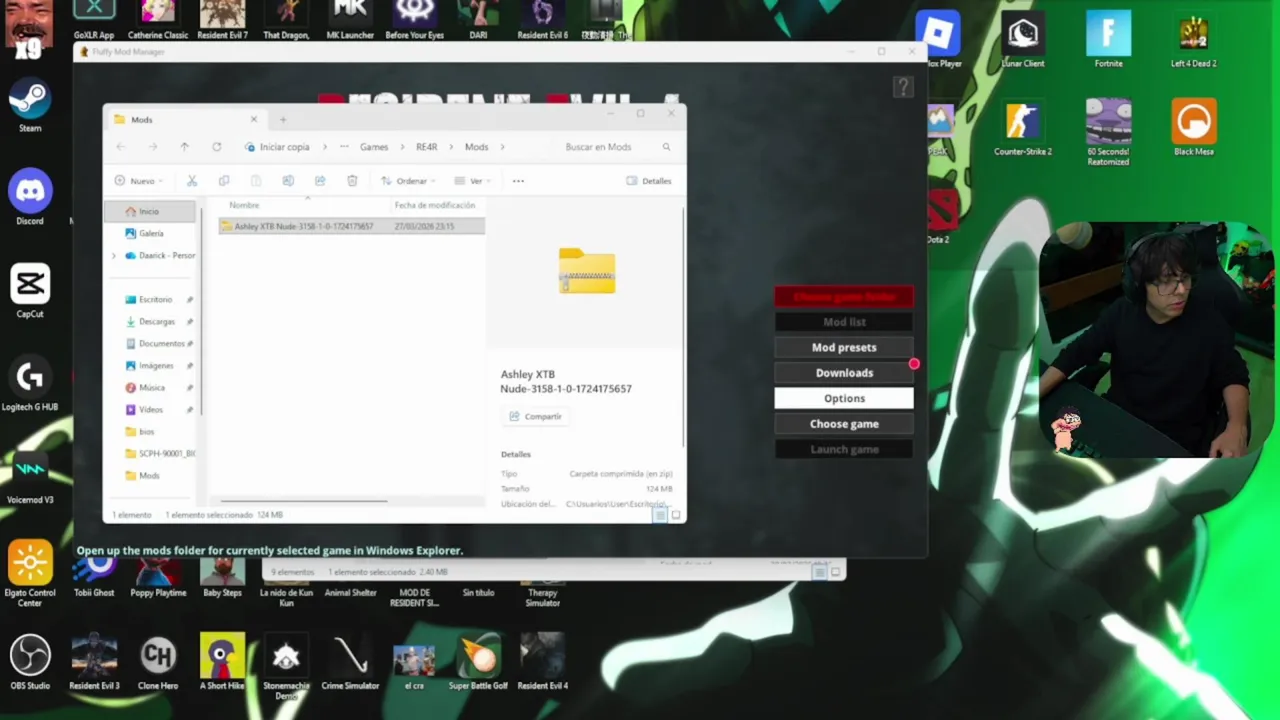This screenshot has width=1280, height=720.
Task: Click the Delete trash icon in Explorer toolbar
Action: click(x=352, y=181)
